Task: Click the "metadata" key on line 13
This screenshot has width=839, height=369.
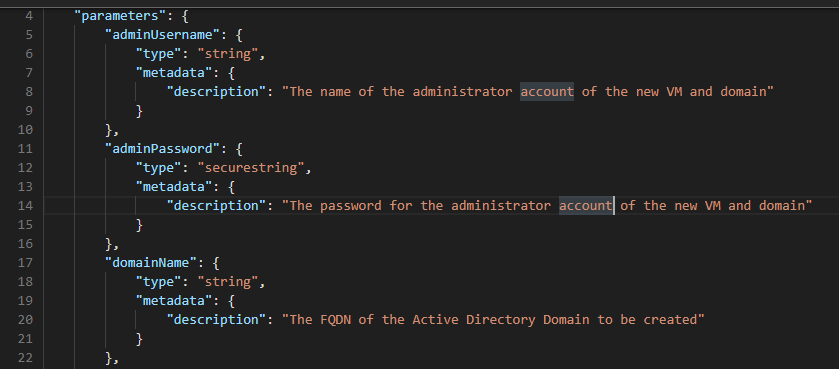Action: click(174, 187)
